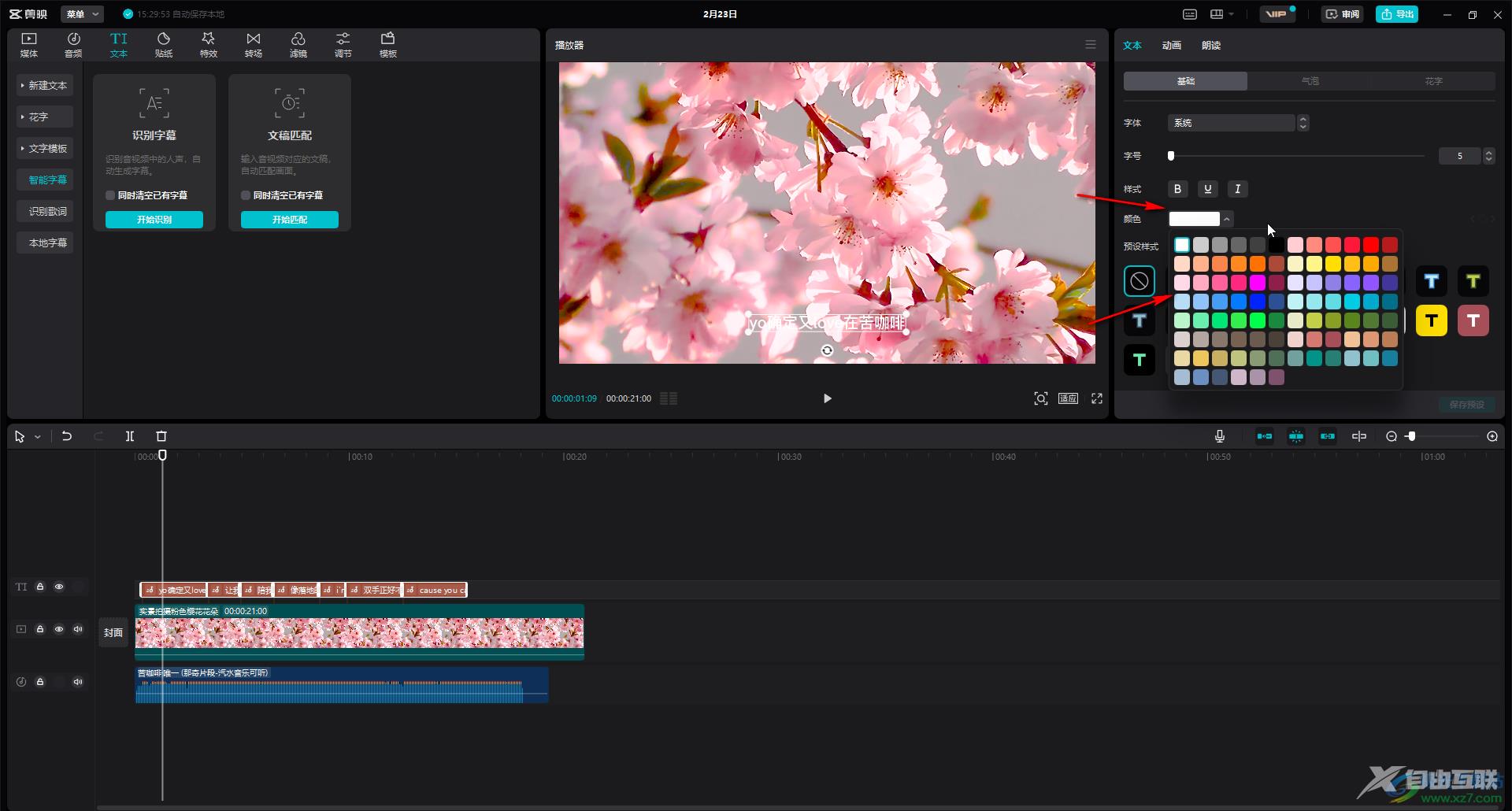1512x811 pixels.
Task: Open the 特效 effects panel
Action: [x=209, y=45]
